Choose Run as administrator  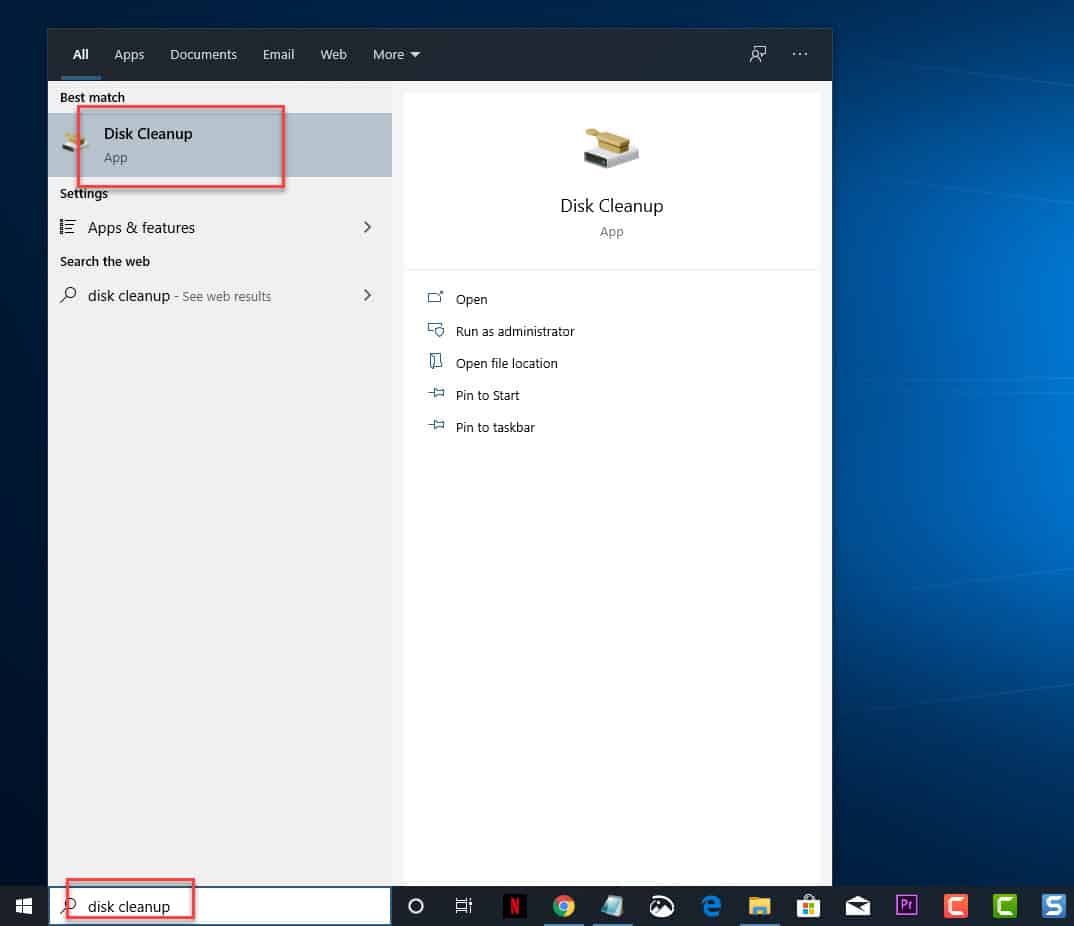point(515,331)
